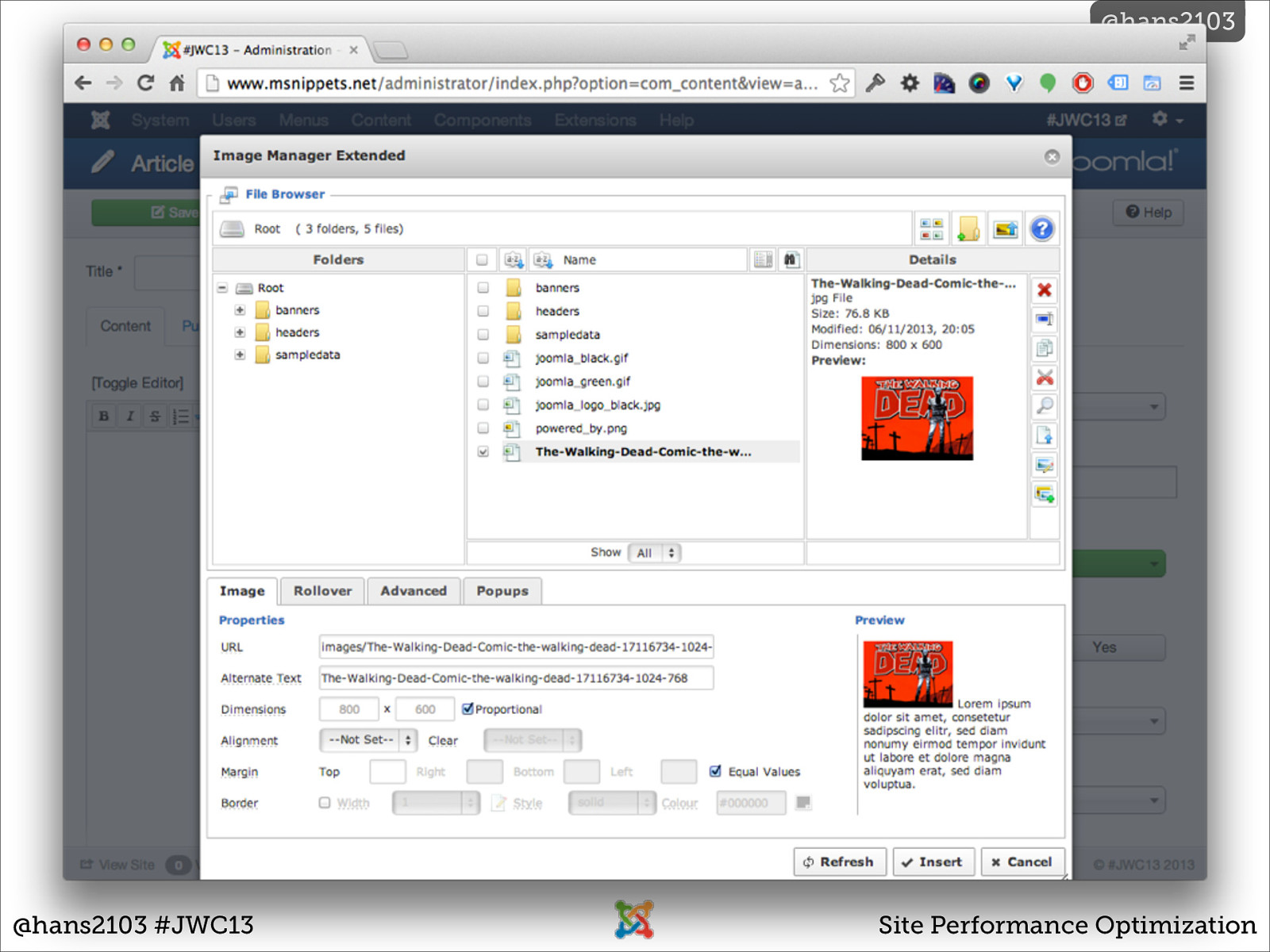The width and height of the screenshot is (1270, 952).
Task: Open the Alignment dropdown
Action: [368, 740]
